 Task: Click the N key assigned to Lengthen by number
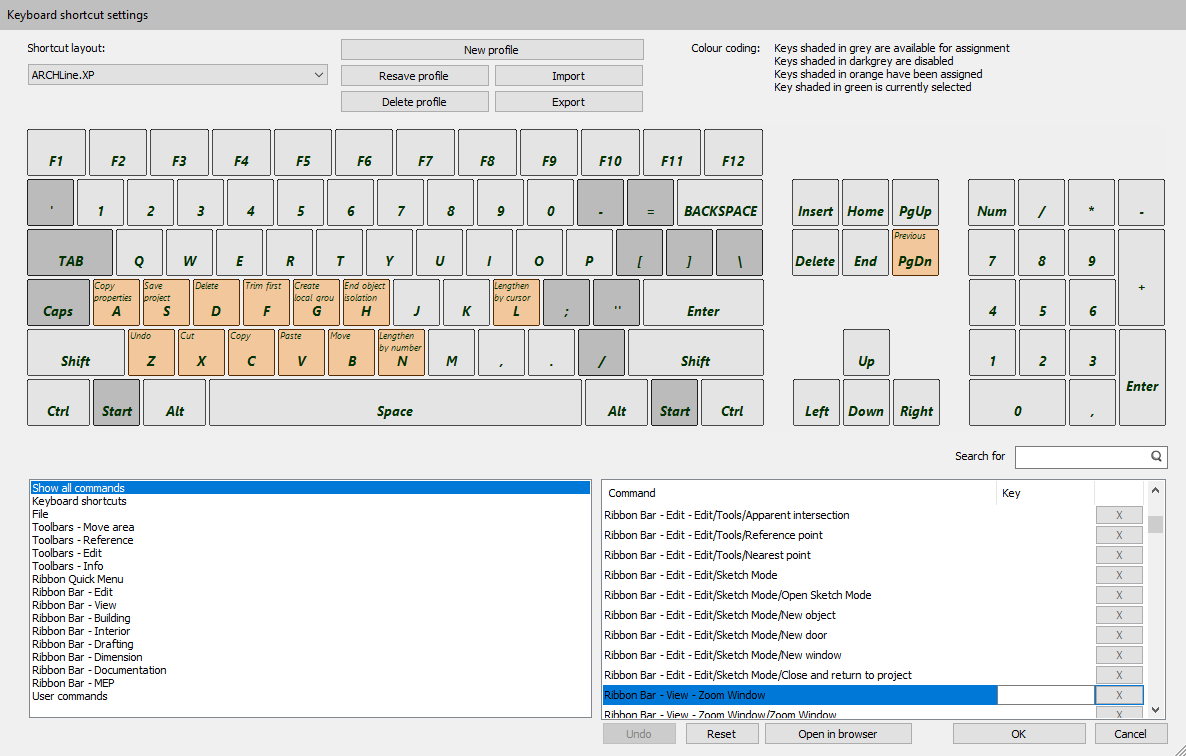(402, 352)
